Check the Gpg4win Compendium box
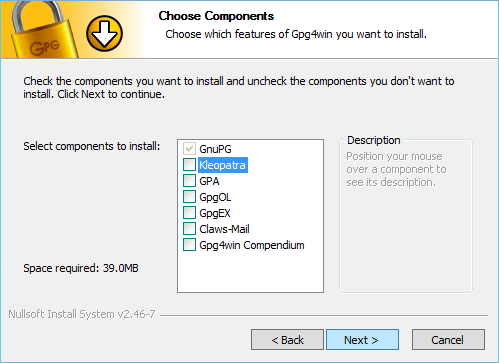The image size is (499, 363). [x=189, y=245]
